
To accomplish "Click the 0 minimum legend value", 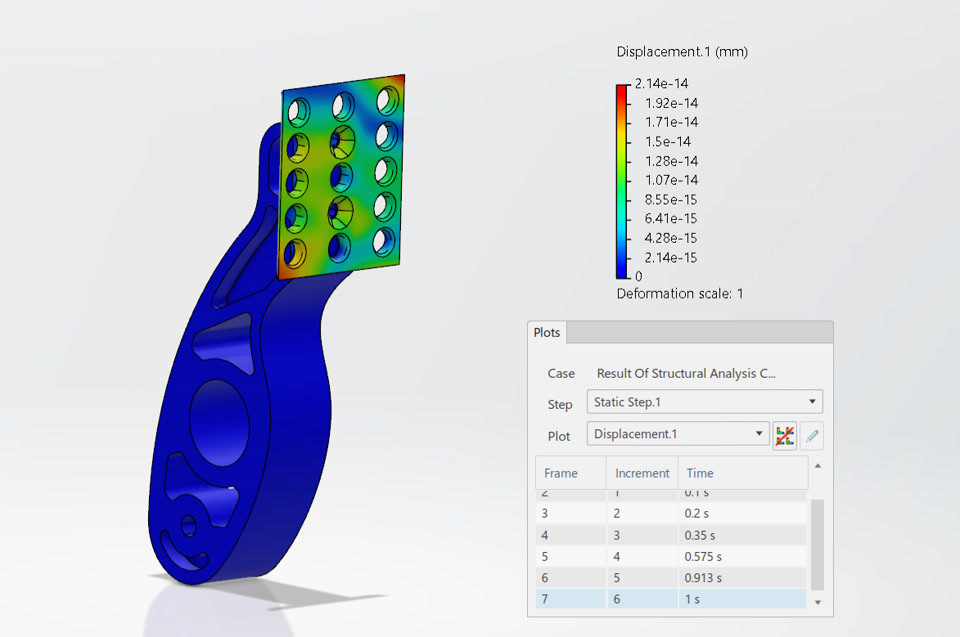I will [x=639, y=276].
